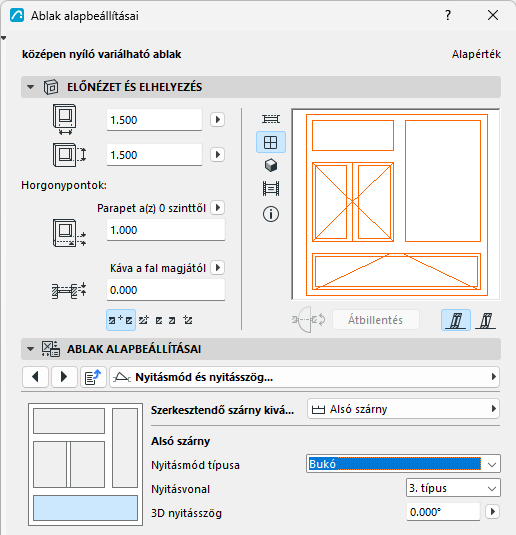The image size is (516, 535).
Task: Select the floor plan preview icon
Action: (x=271, y=119)
